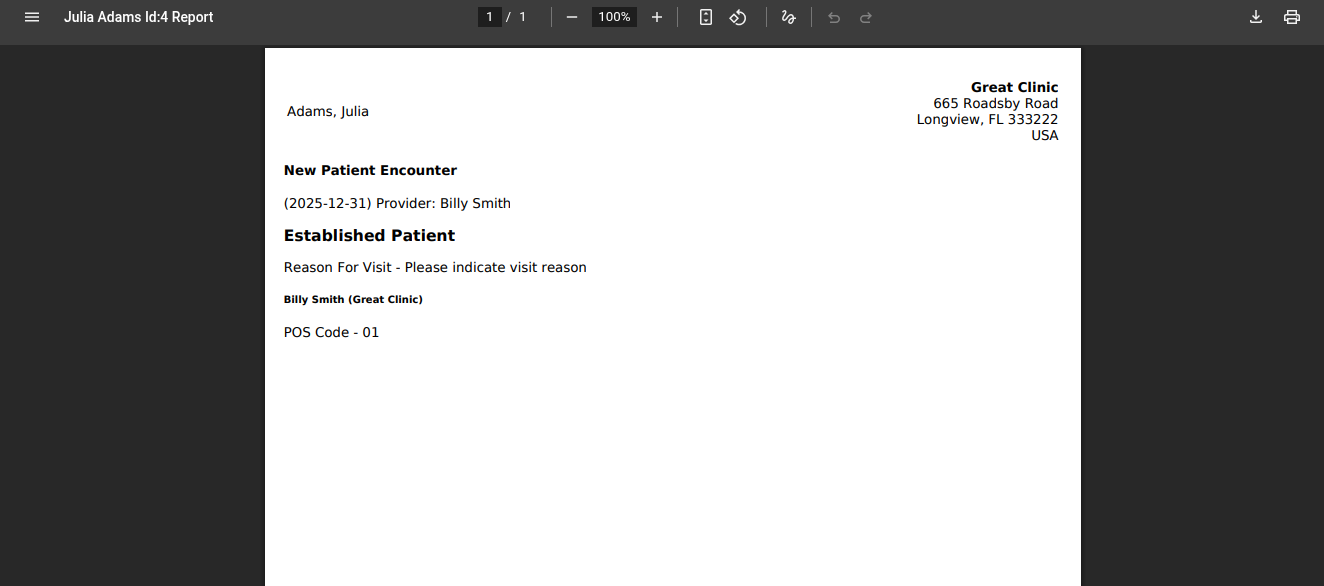Rotate the document counterclockwise

tap(738, 17)
